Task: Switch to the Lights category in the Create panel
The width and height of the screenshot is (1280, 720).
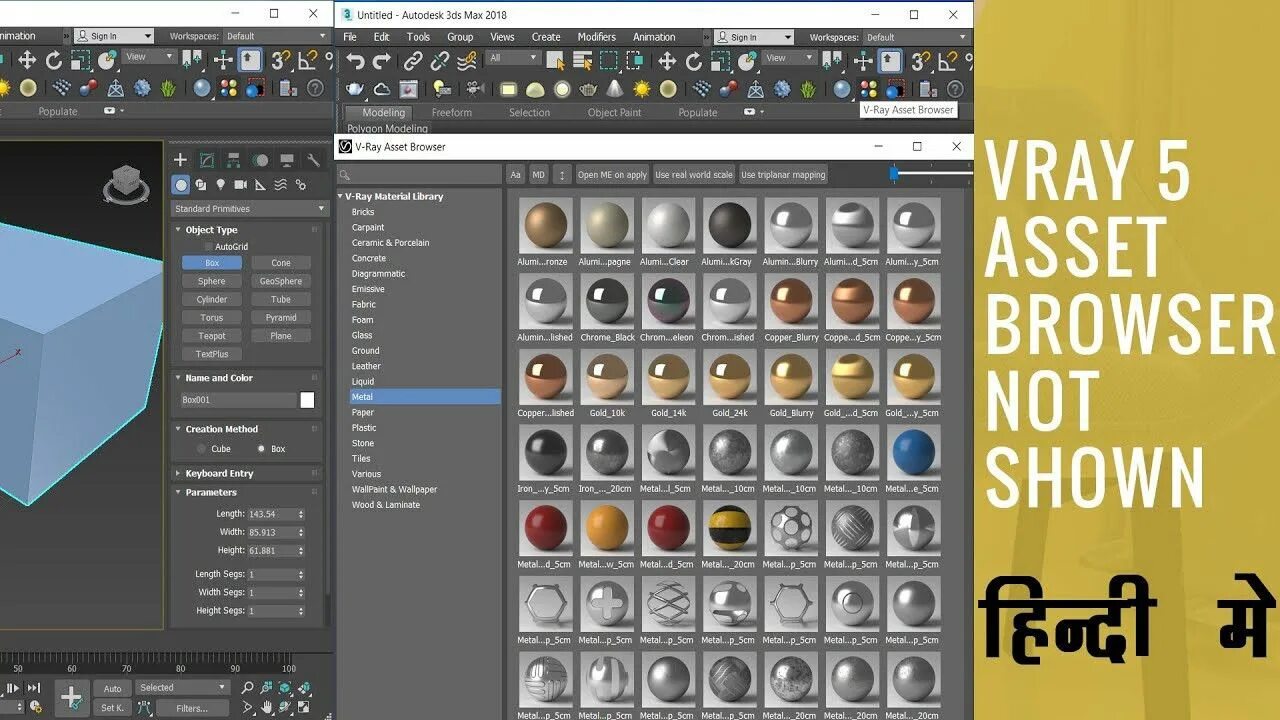Action: click(221, 185)
